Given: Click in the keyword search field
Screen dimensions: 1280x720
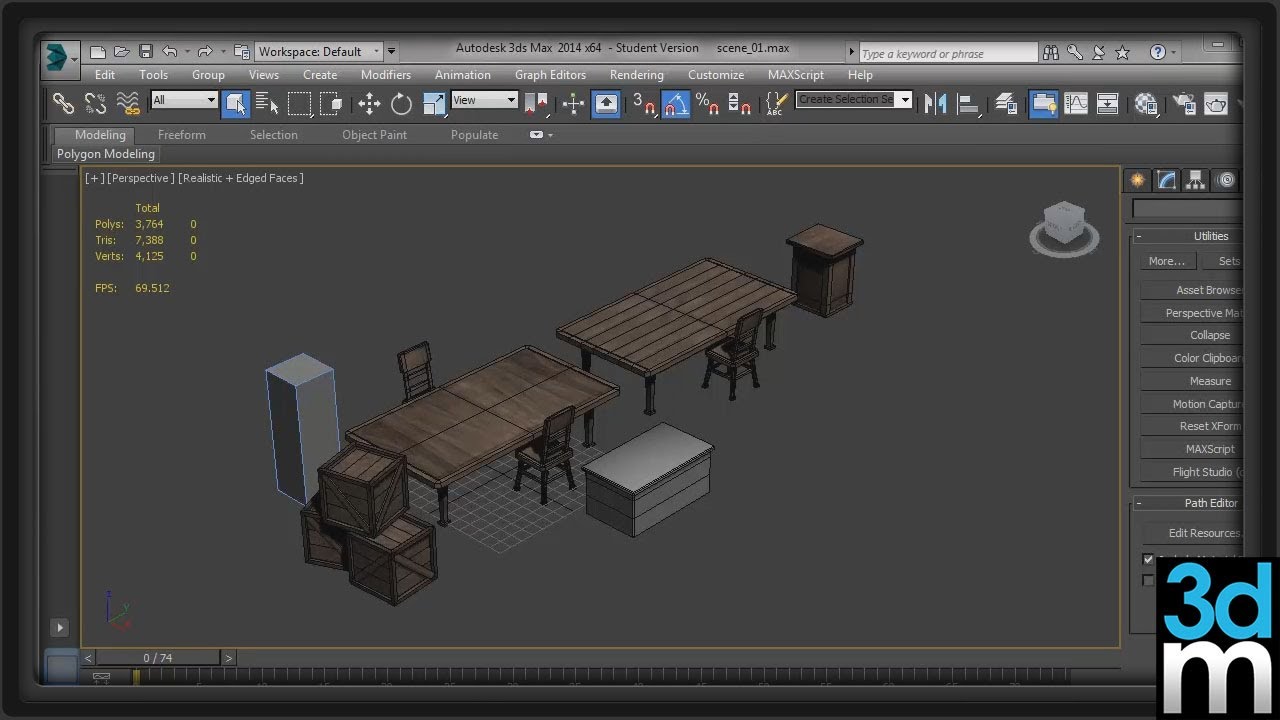Looking at the screenshot, I should (948, 53).
